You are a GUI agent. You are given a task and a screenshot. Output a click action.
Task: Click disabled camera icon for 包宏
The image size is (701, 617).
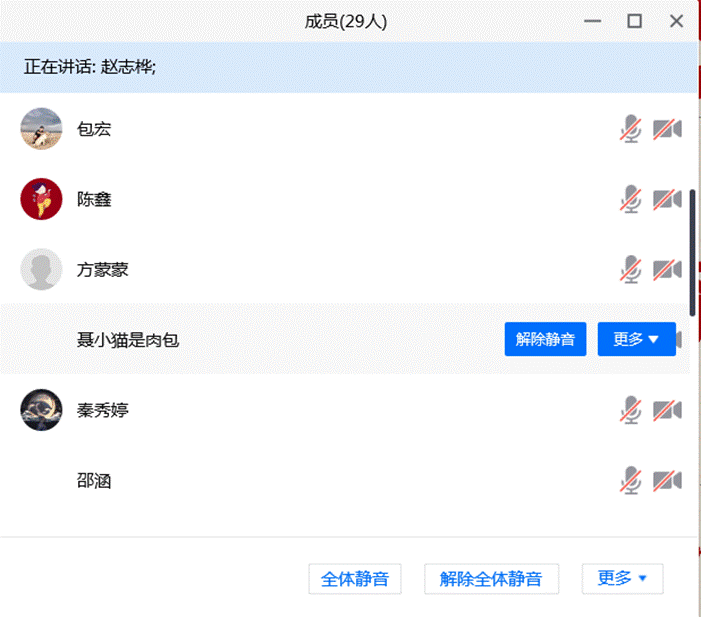667,129
